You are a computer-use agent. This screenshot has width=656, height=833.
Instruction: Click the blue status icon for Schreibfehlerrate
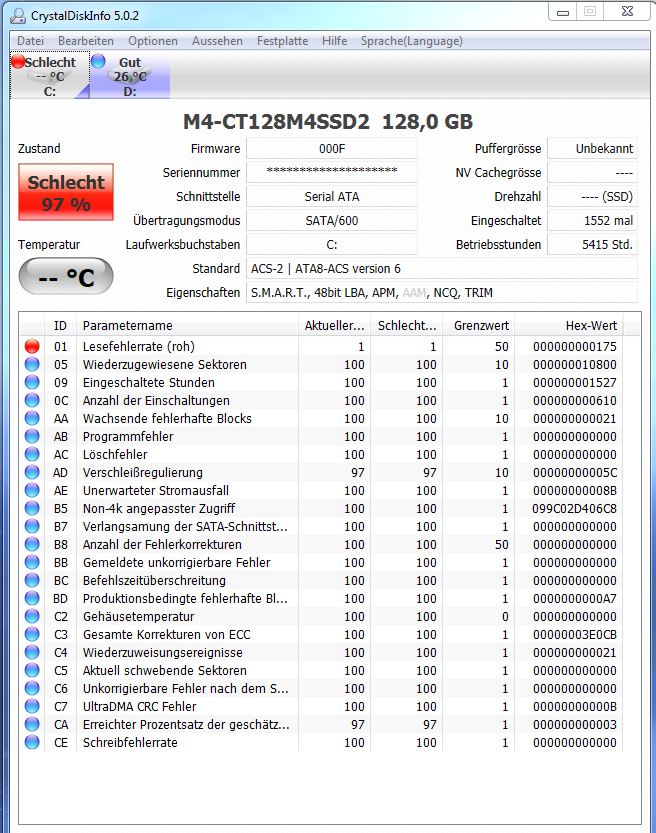coord(32,743)
